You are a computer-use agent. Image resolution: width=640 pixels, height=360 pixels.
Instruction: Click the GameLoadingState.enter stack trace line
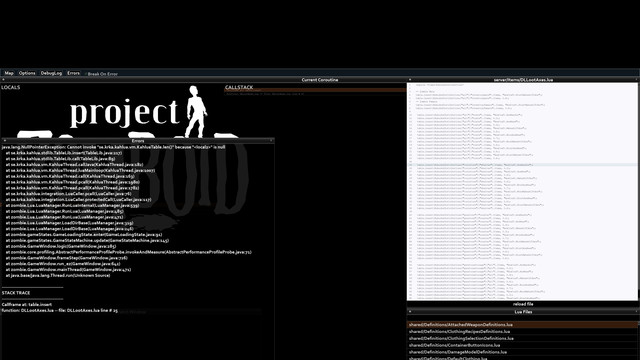84,235
